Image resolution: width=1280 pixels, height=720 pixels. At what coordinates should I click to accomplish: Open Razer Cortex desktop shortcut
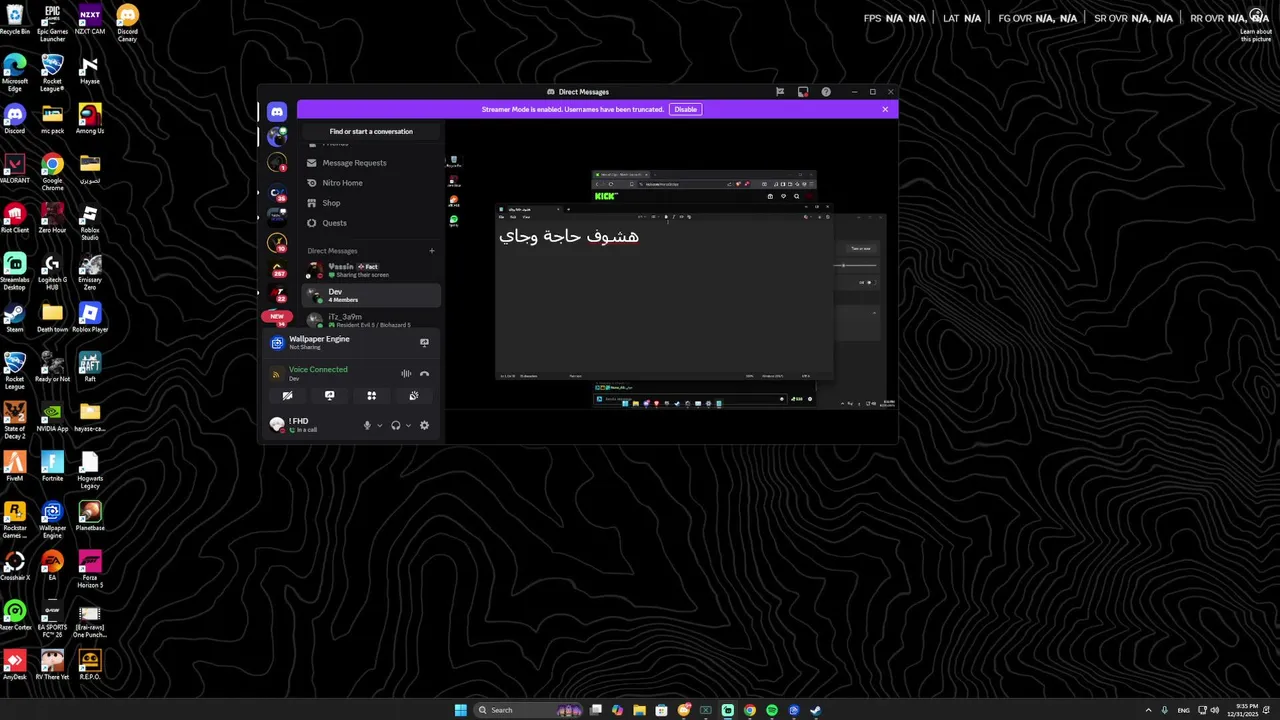click(x=14, y=615)
